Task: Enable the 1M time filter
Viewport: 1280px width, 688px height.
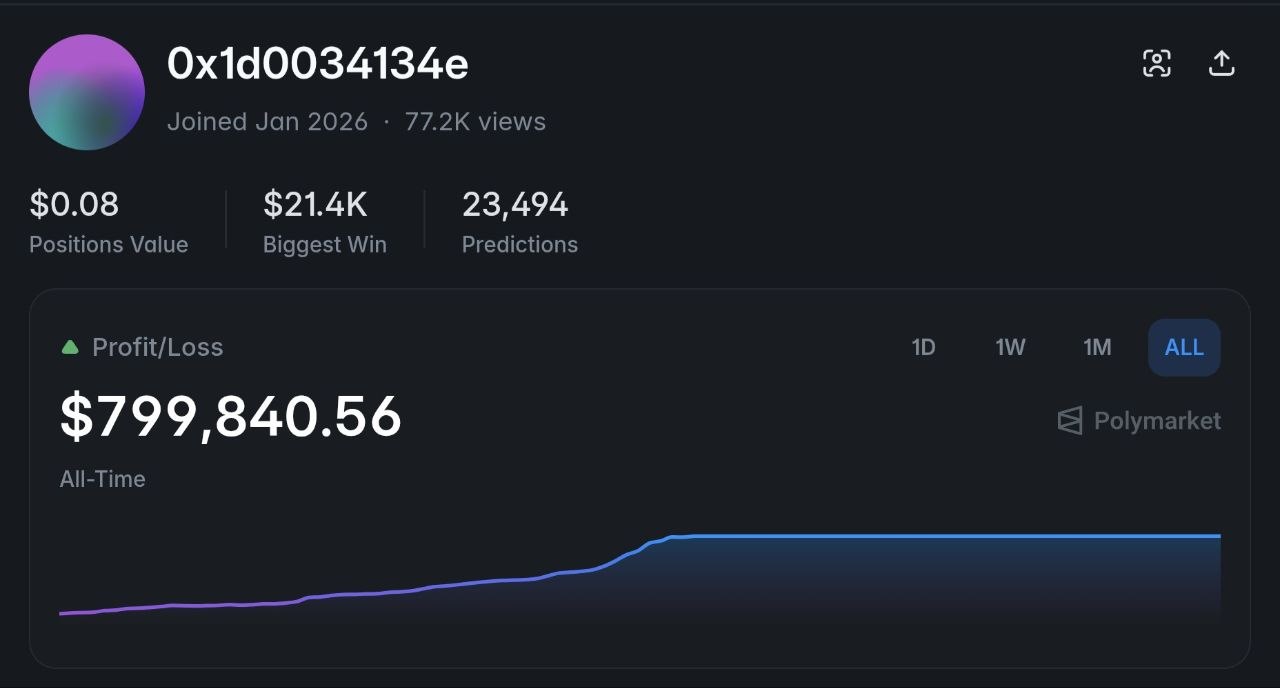Action: pos(1096,347)
